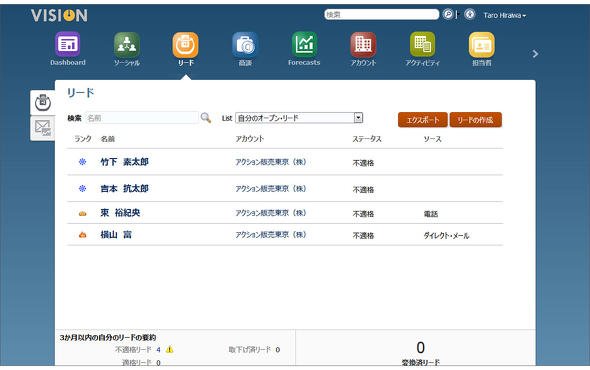
Task: Click the 電話 source cell
Action: [431, 214]
